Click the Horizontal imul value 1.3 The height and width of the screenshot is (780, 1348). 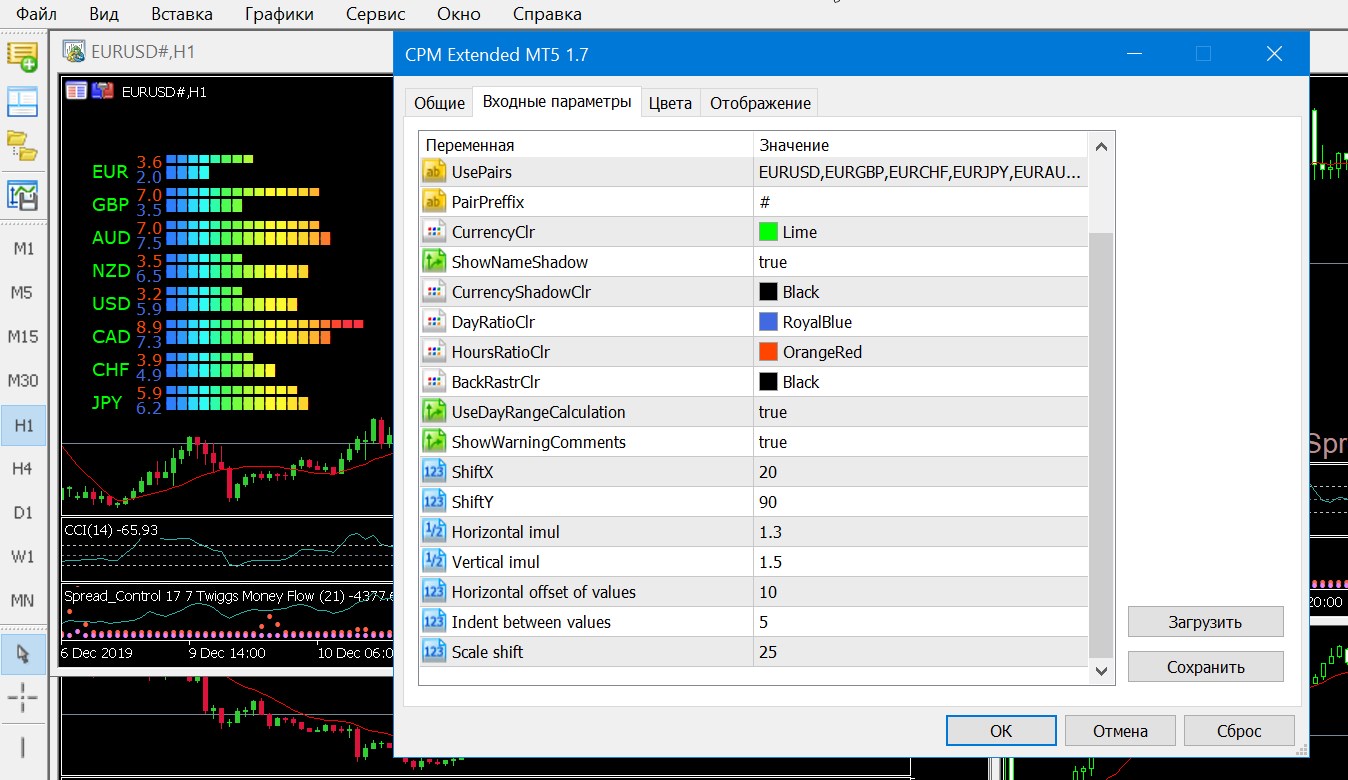[770, 532]
